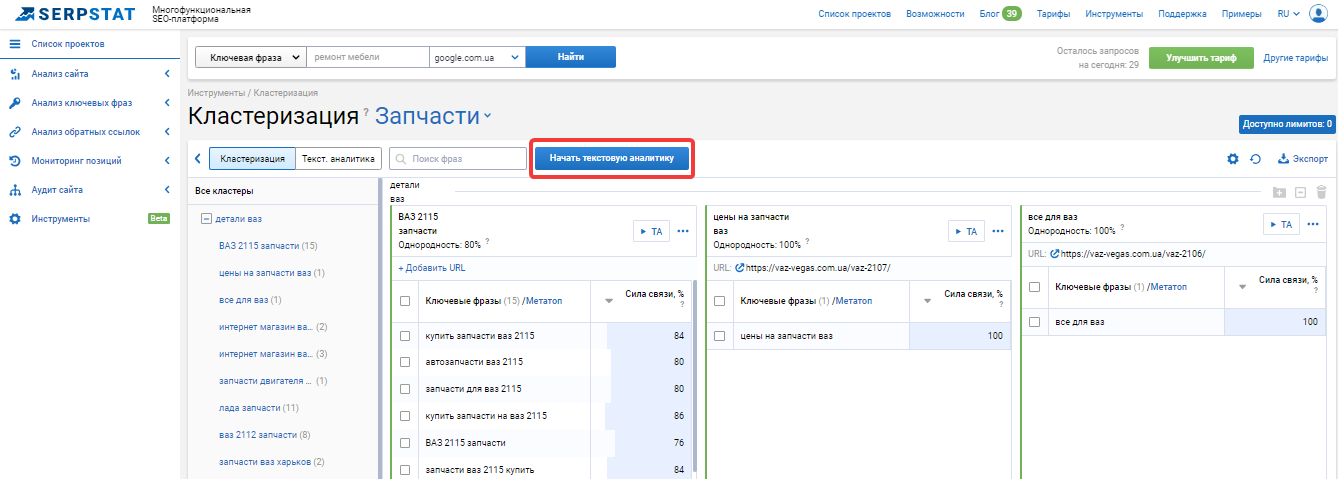The height and width of the screenshot is (479, 1338).
Task: Sort by Сила связи arrow in все для ваз table
Action: pyautogui.click(x=1243, y=287)
